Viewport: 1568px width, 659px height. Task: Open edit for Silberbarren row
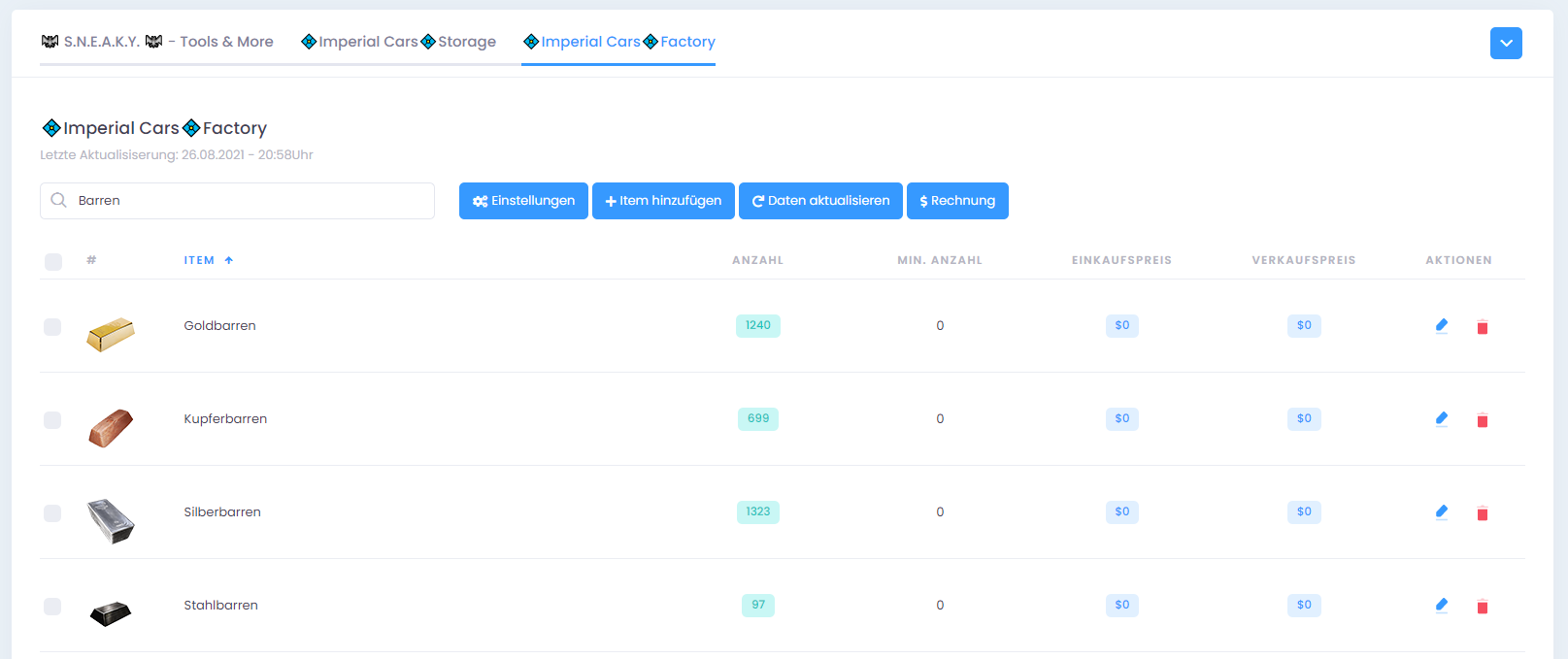pyautogui.click(x=1441, y=512)
